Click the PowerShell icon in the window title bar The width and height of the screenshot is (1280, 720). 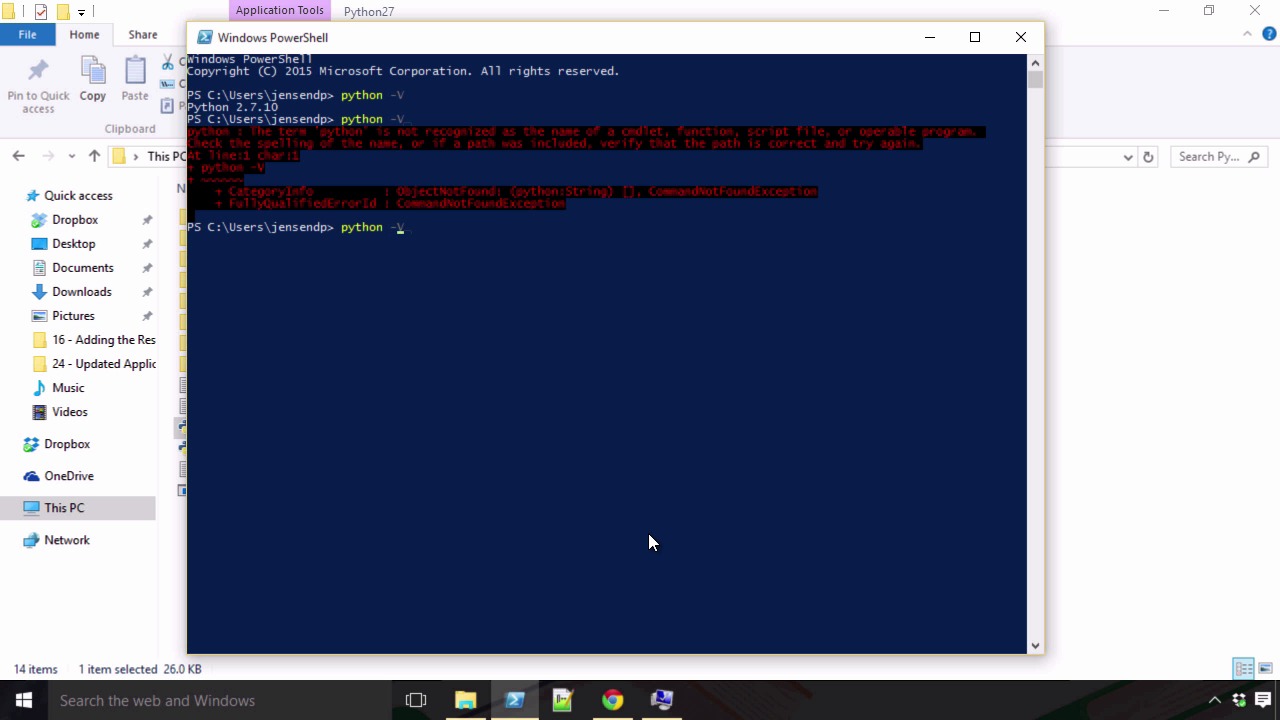coord(204,37)
